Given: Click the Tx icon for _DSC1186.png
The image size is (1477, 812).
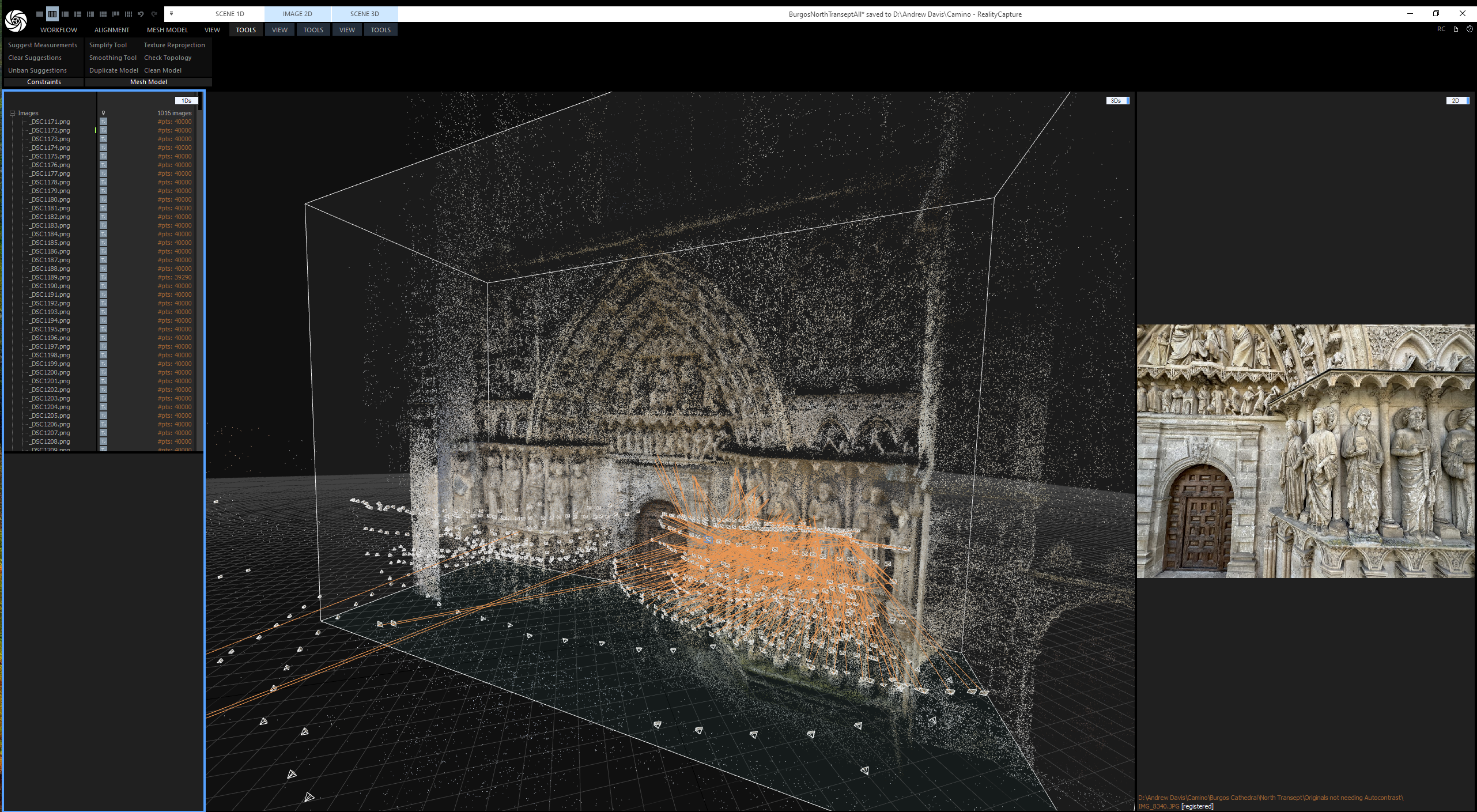Looking at the screenshot, I should point(104,252).
